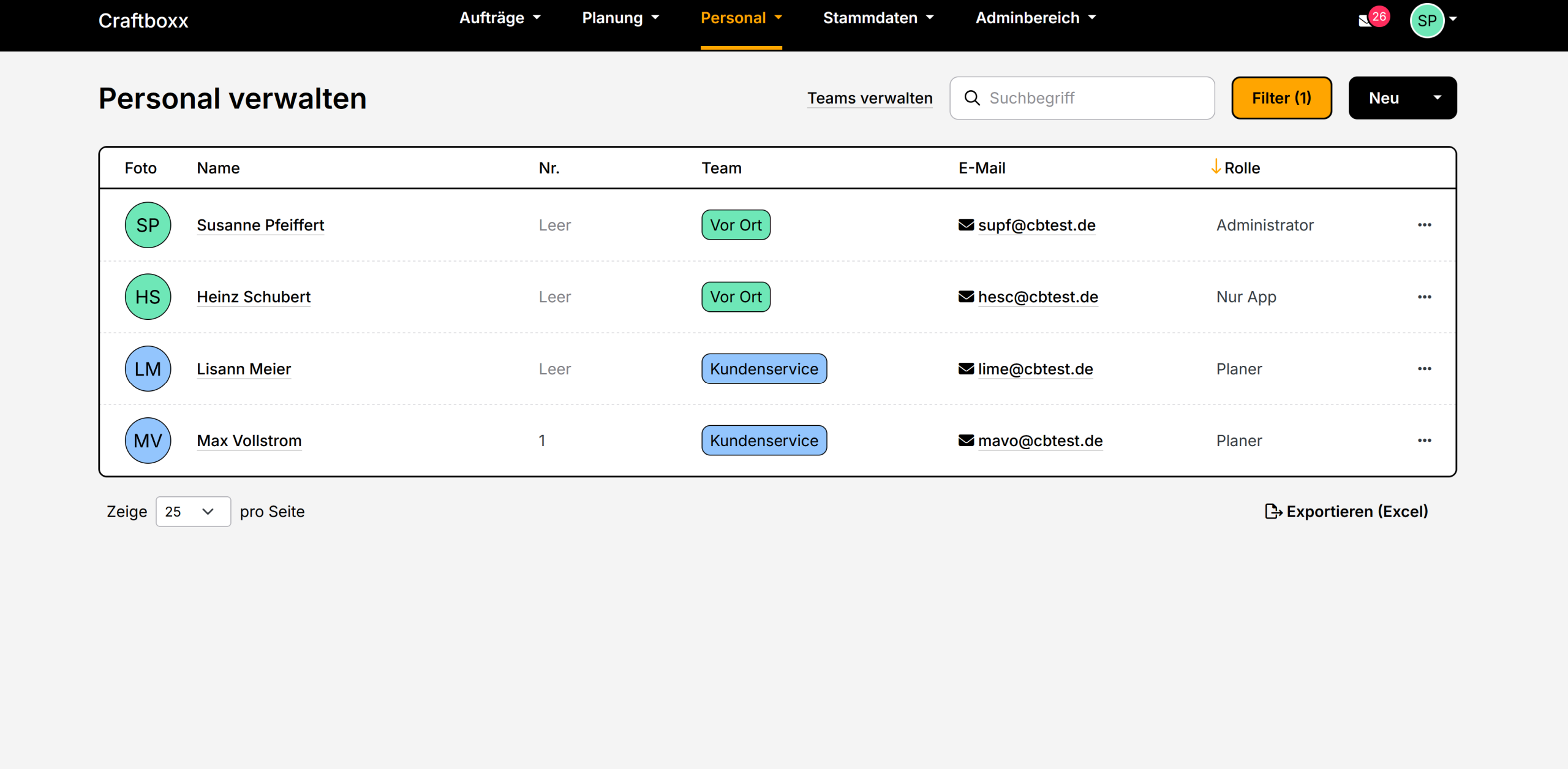Click the Kundenservice team tag for Max Vollstrom
Viewport: 1568px width, 769px height.
coord(764,441)
